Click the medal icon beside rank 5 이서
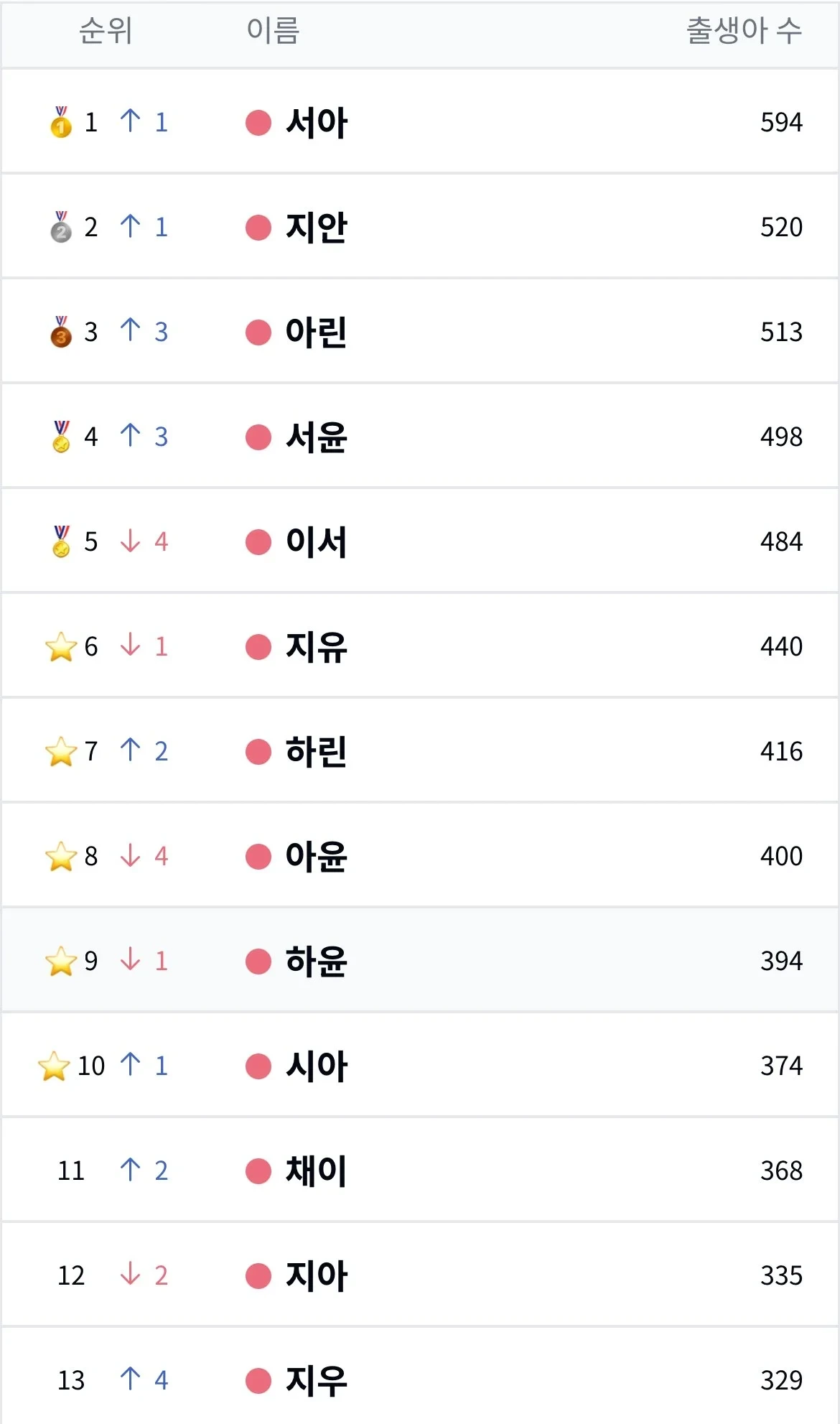Viewport: 840px width, 1424px height. click(x=61, y=541)
